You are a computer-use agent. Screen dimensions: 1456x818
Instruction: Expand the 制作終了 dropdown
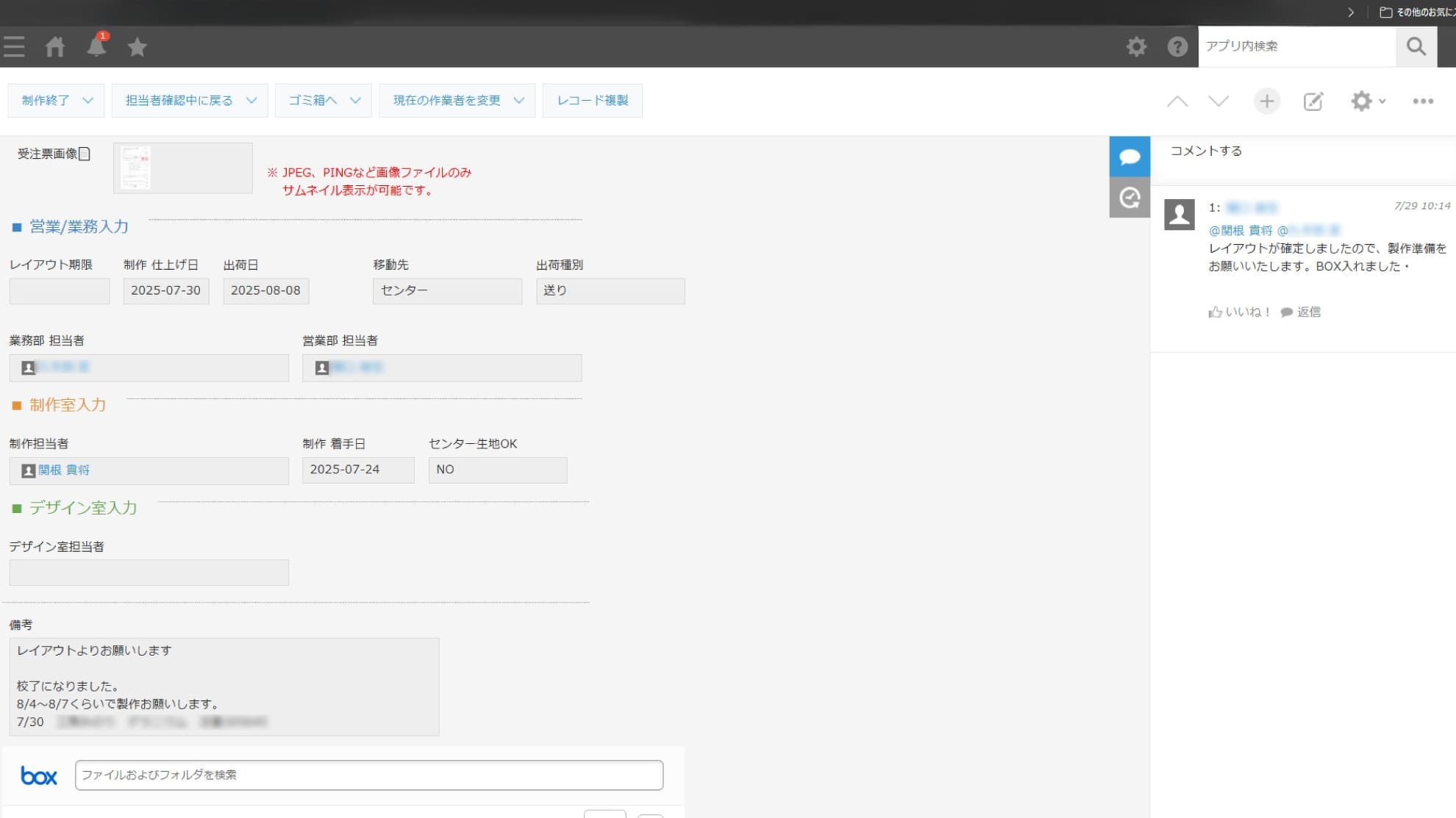tap(57, 101)
